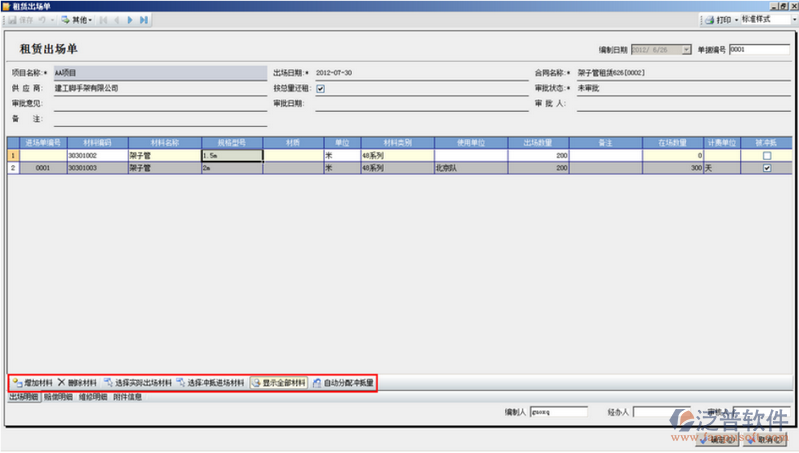
Task: Click the 审批状态 field 未审批
Action: pyautogui.click(x=683, y=88)
